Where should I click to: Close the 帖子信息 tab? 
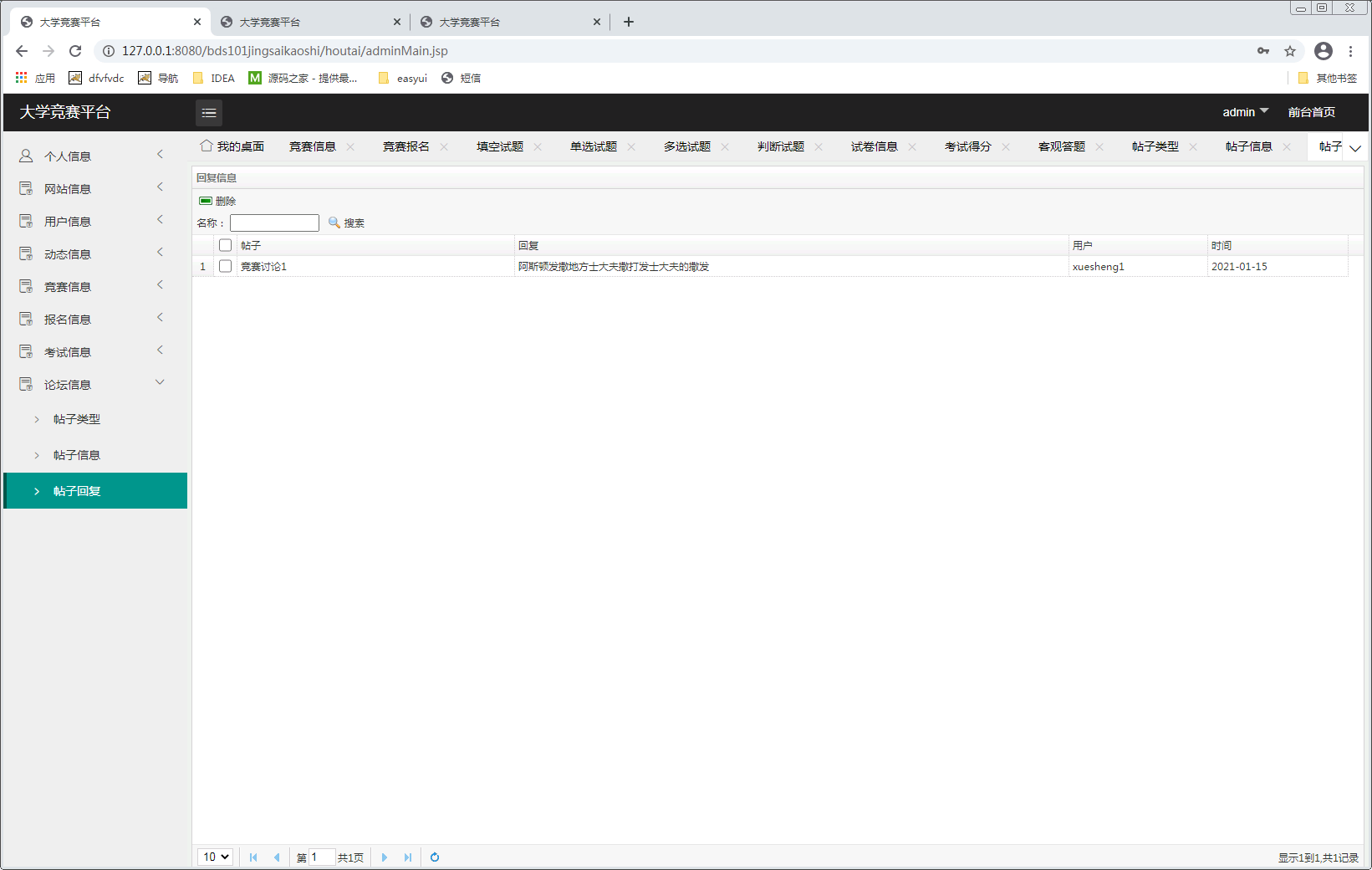[x=1287, y=146]
